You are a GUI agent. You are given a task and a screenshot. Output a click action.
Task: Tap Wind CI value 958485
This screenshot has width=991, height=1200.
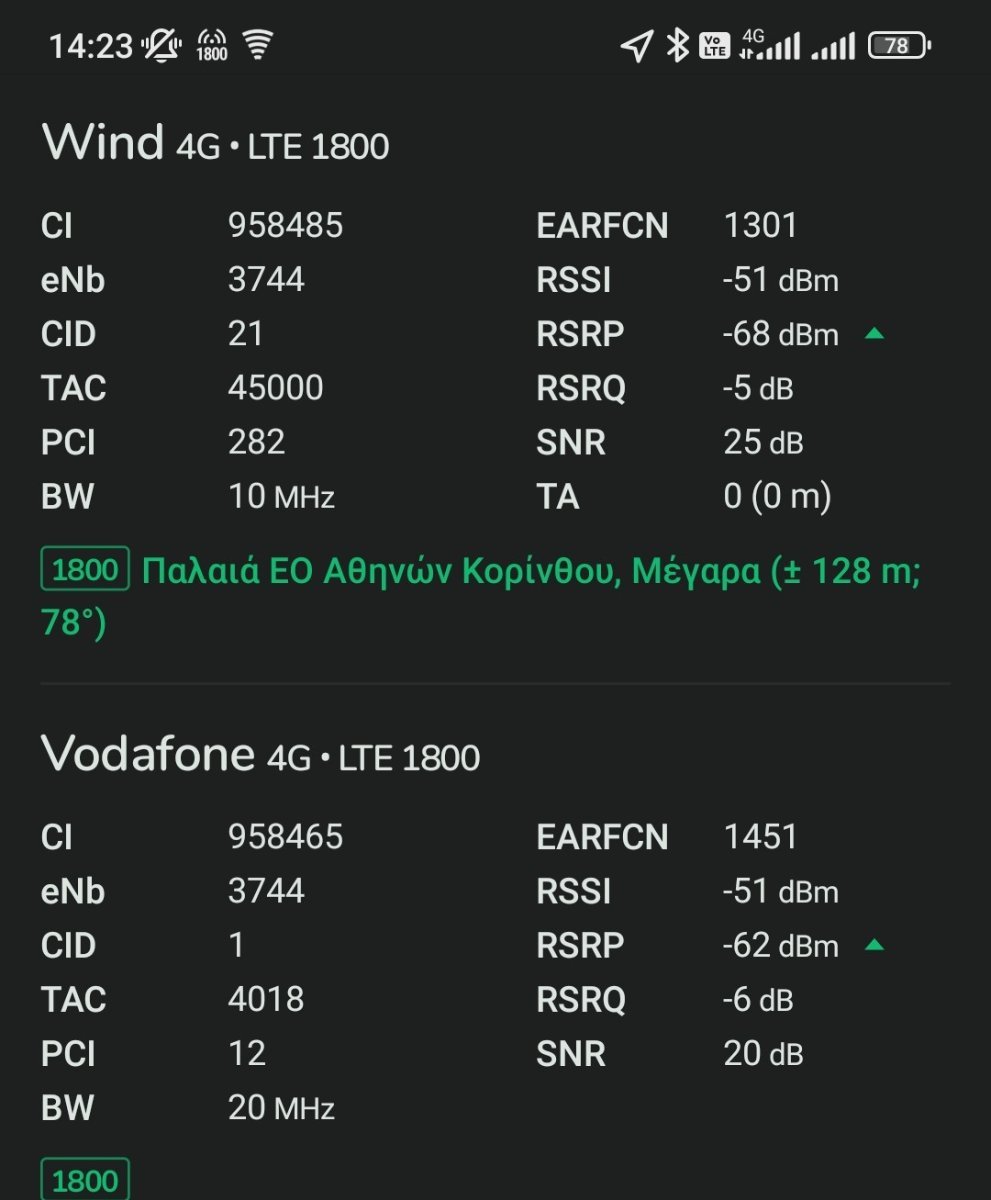(x=286, y=226)
